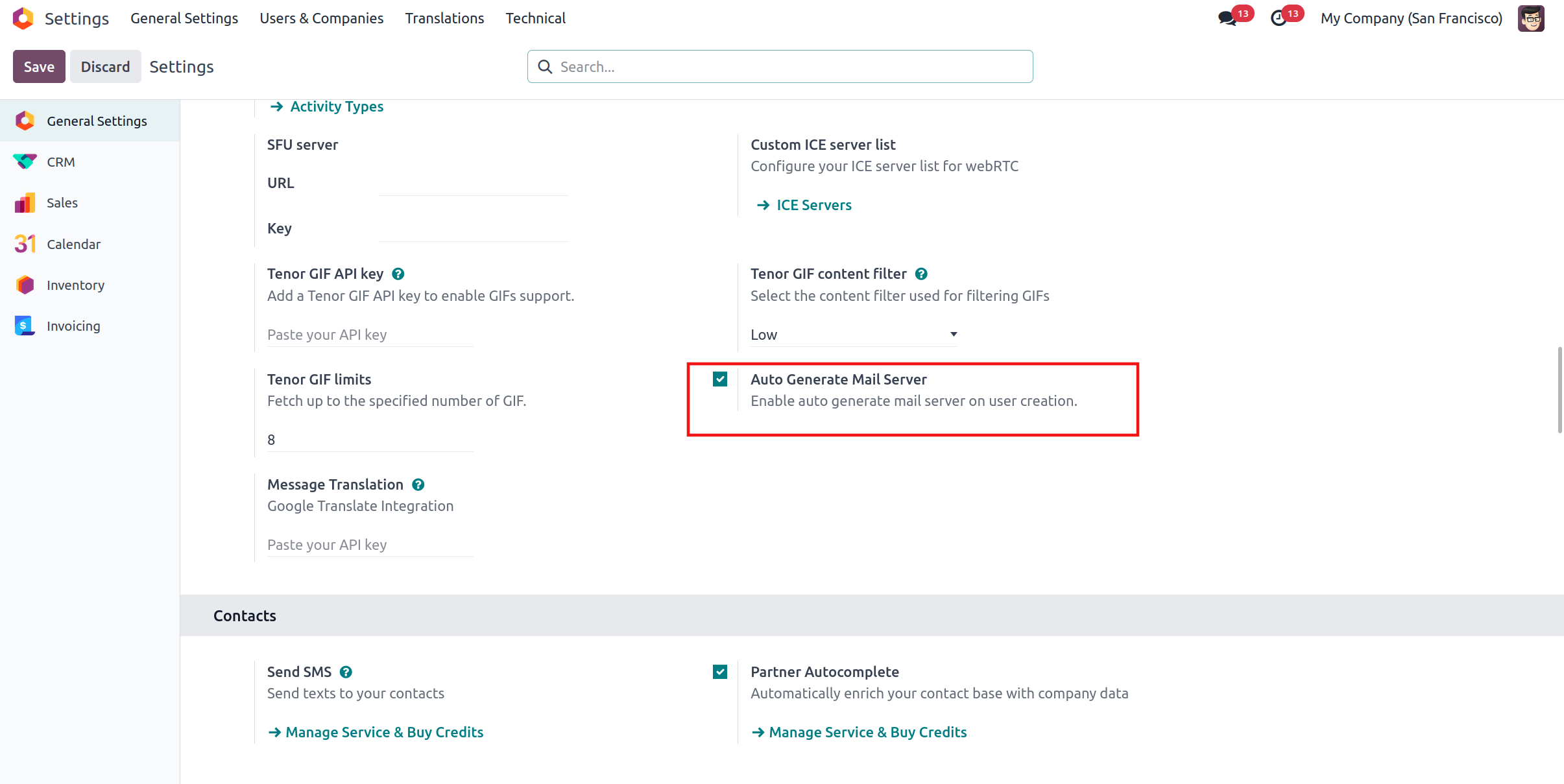The image size is (1564, 784).
Task: Click help icon beside Send SMS
Action: tap(346, 672)
